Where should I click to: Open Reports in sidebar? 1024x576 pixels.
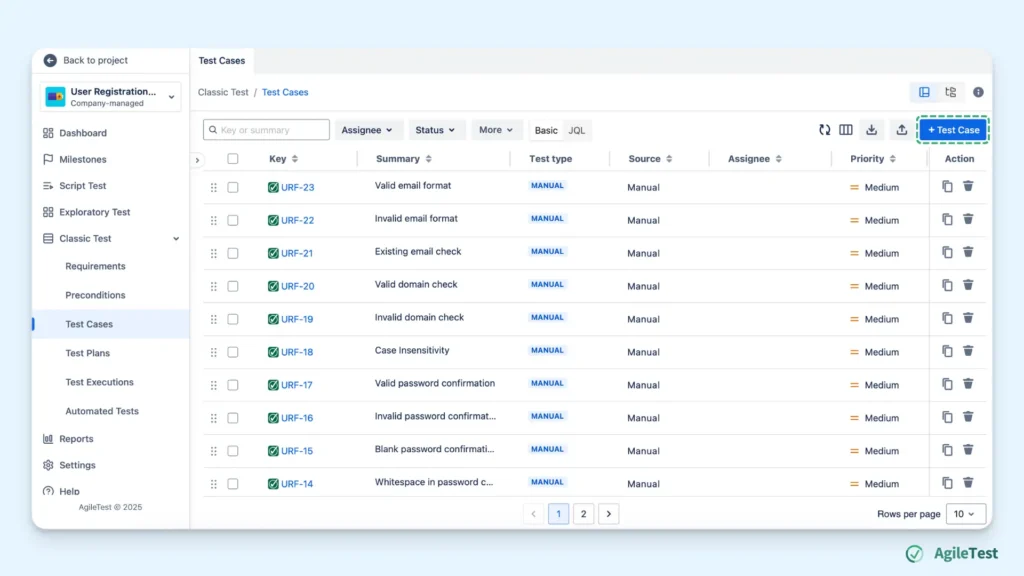76,439
